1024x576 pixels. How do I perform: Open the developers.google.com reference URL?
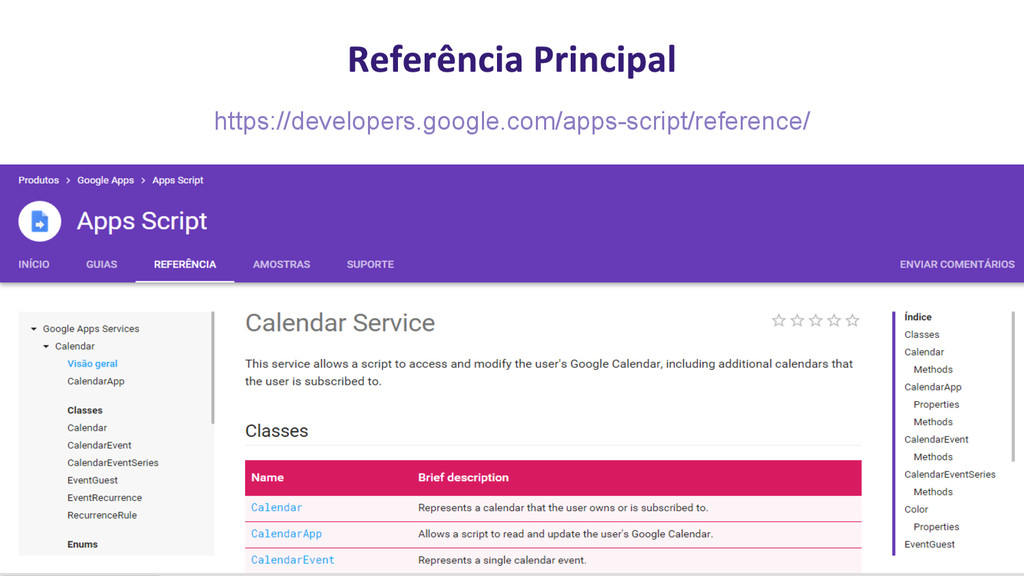pyautogui.click(x=512, y=121)
